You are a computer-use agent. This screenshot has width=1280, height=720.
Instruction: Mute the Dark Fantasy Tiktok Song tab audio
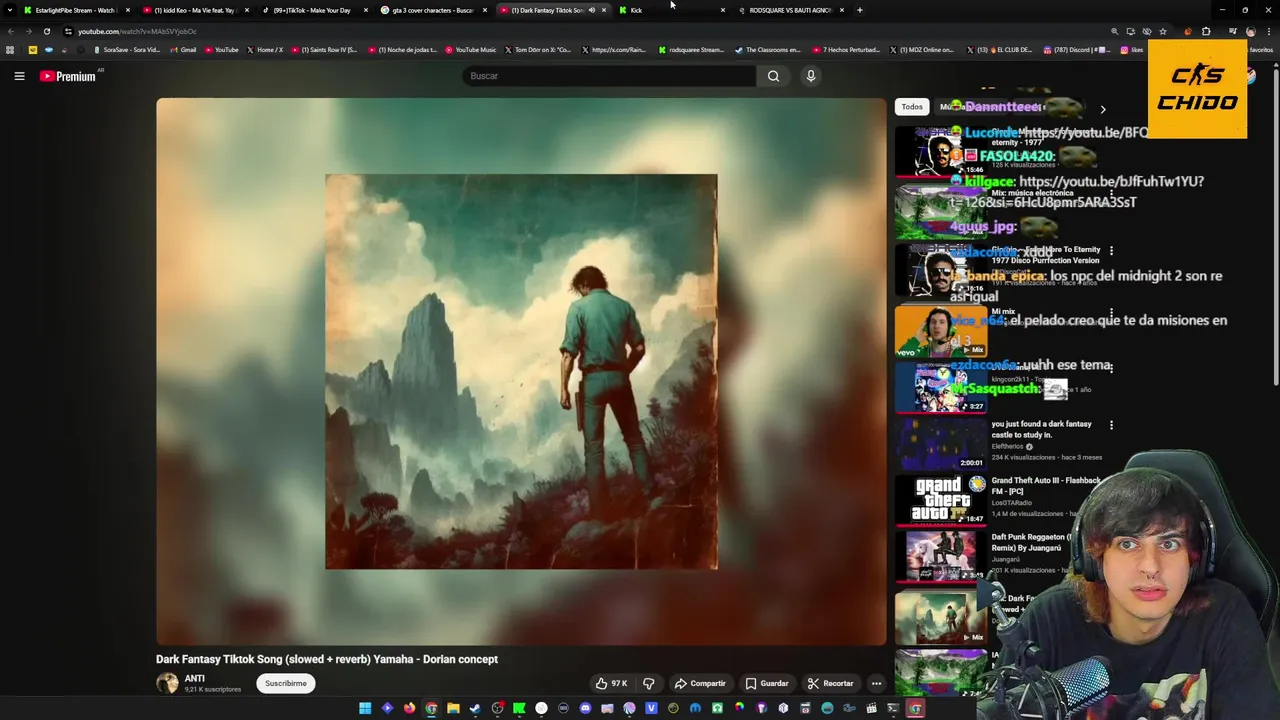tap(592, 10)
